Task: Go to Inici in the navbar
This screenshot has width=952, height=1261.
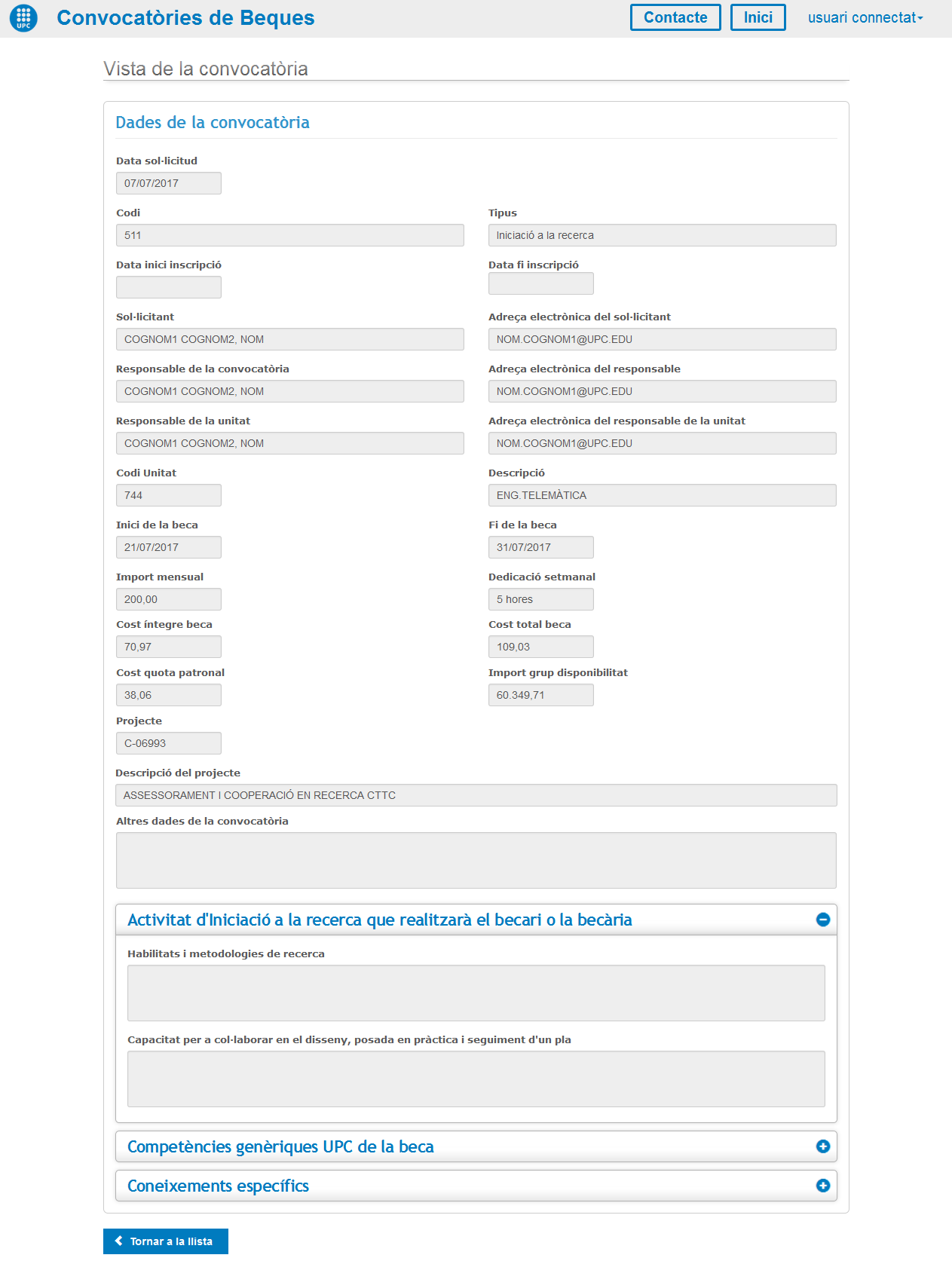Action: [x=758, y=17]
